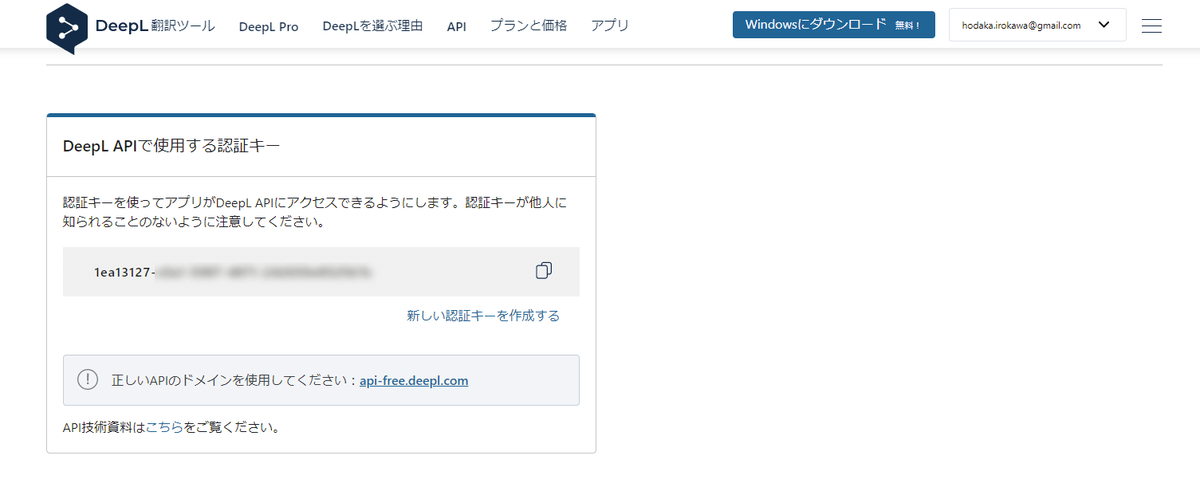Select the authentication key text 1ea13127-
The height and width of the screenshot is (487, 1200).
tap(125, 272)
